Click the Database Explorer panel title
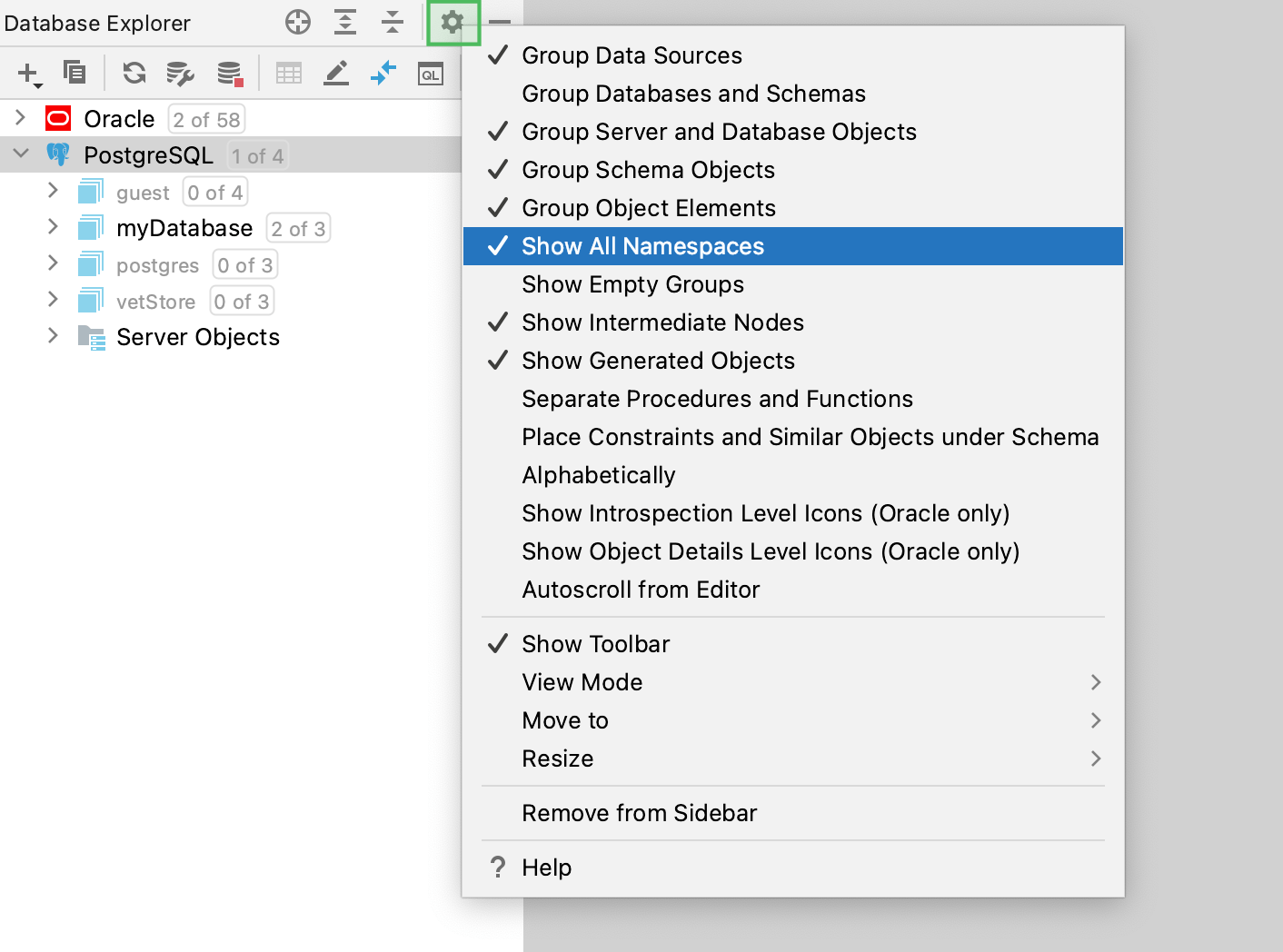 [x=97, y=23]
